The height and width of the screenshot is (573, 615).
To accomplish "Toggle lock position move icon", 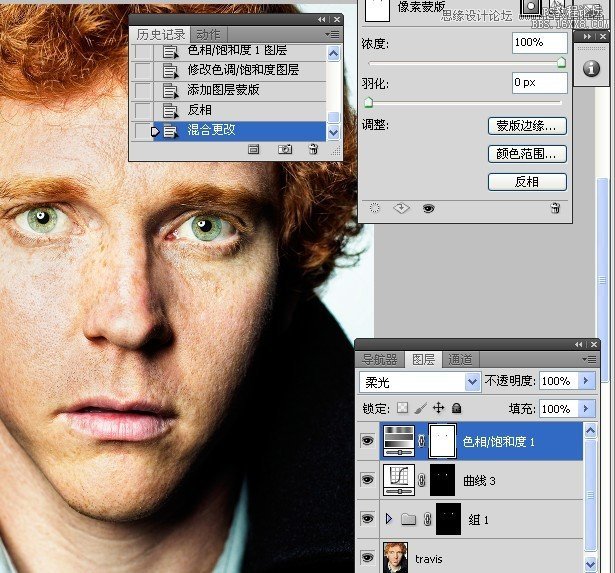I will pos(439,408).
